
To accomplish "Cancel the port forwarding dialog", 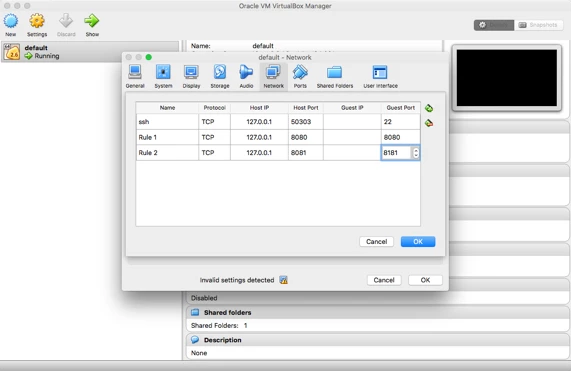I will pyautogui.click(x=377, y=241).
